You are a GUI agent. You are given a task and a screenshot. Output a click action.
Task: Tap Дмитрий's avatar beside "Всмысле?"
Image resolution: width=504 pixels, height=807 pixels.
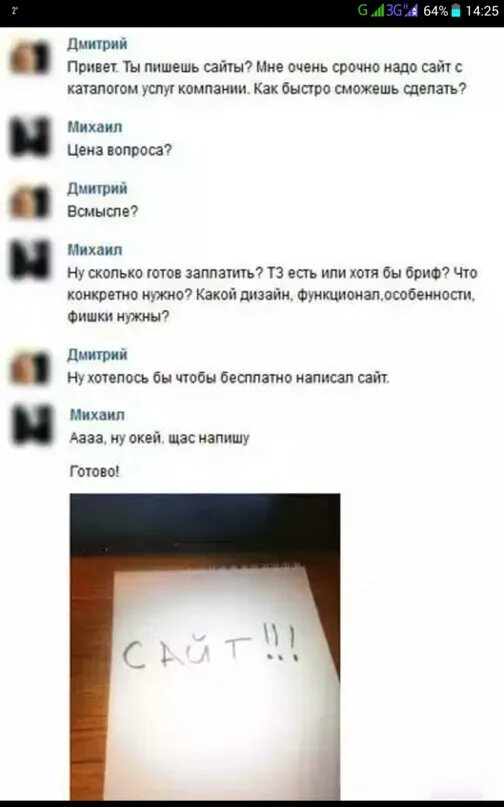(30, 202)
